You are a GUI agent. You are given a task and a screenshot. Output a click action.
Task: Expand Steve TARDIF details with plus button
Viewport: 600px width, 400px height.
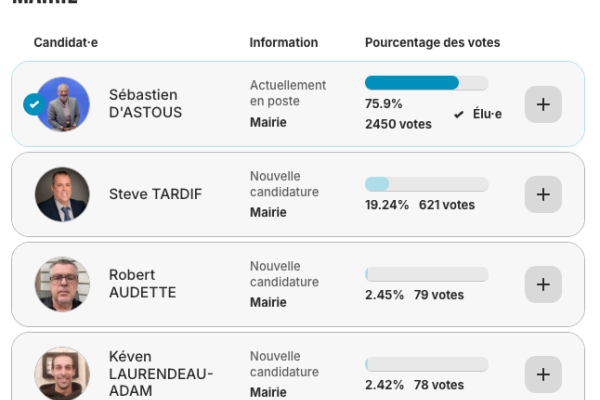point(543,194)
